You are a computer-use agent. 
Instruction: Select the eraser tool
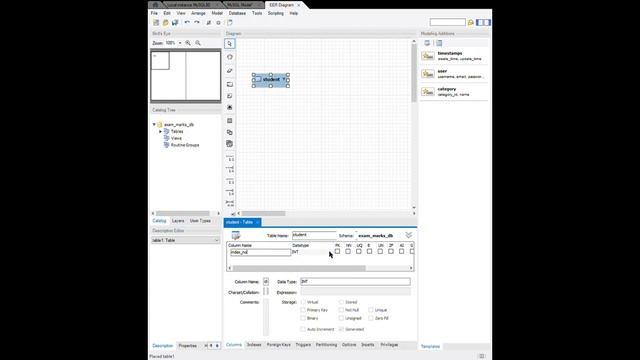[x=230, y=71]
